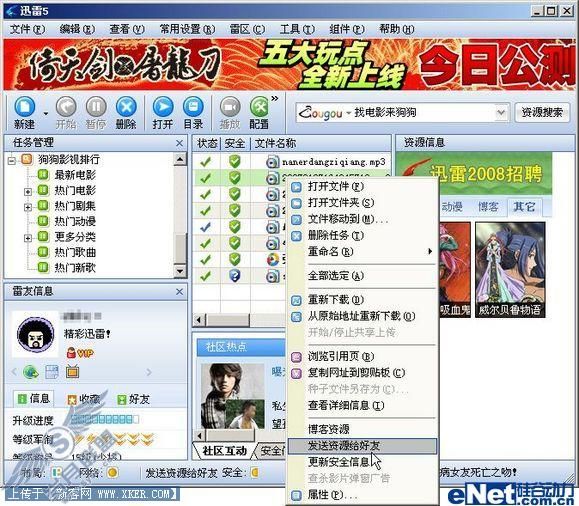Switch to the 博客 resource tab
Screen dimensions: 579x506
(488, 207)
